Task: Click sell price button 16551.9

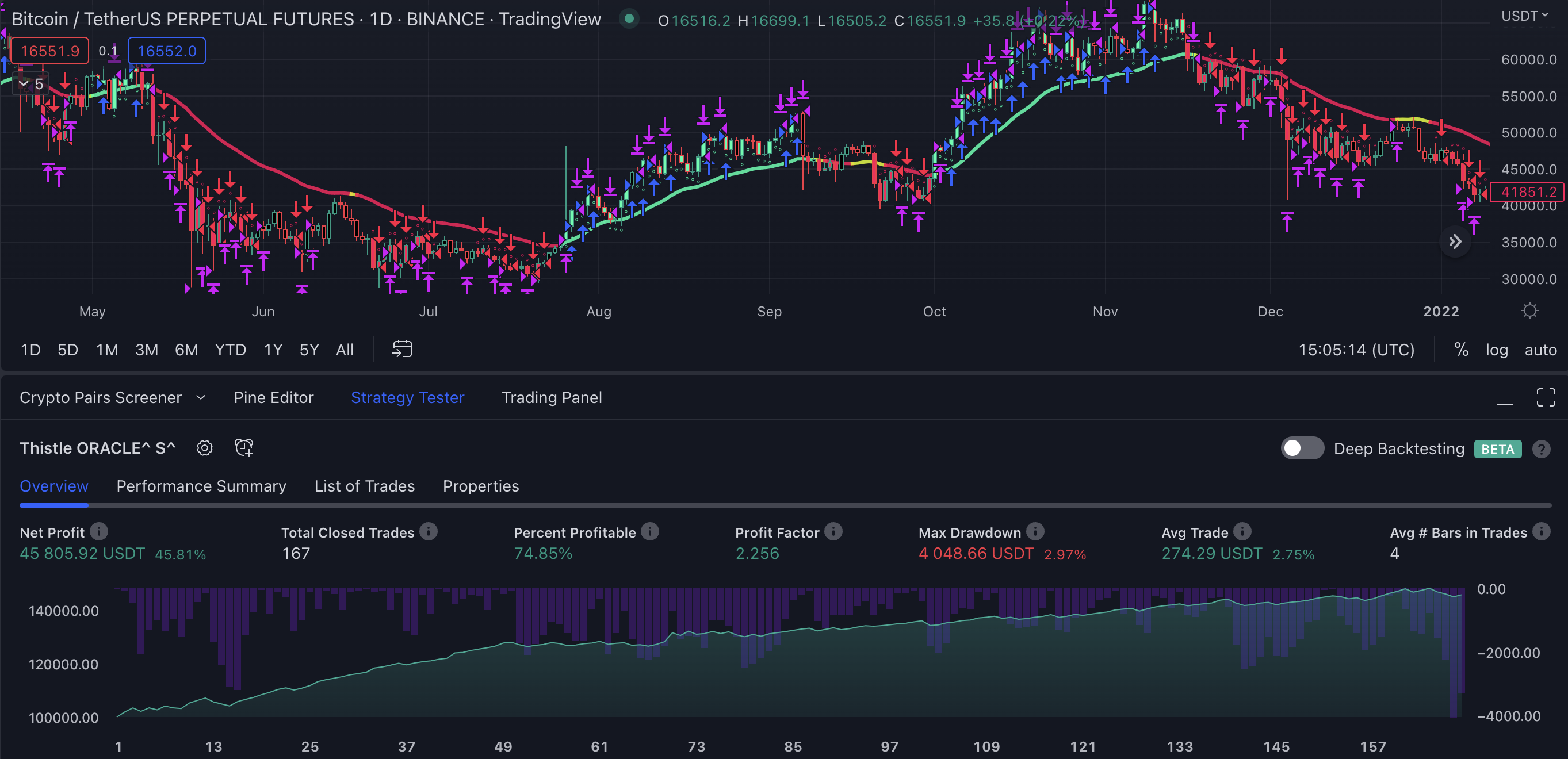Action: click(50, 51)
